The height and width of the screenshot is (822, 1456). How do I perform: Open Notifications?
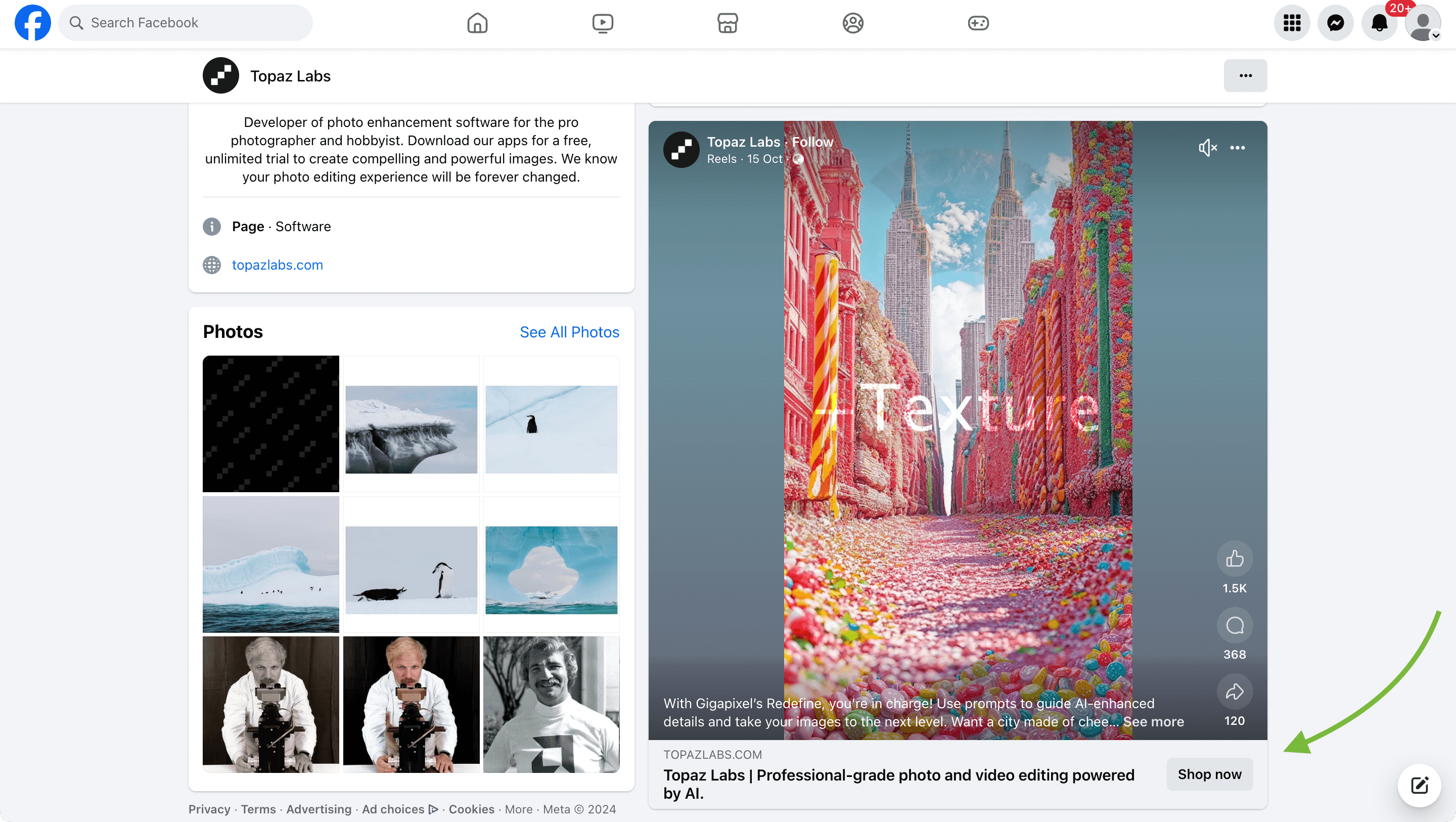point(1379,23)
